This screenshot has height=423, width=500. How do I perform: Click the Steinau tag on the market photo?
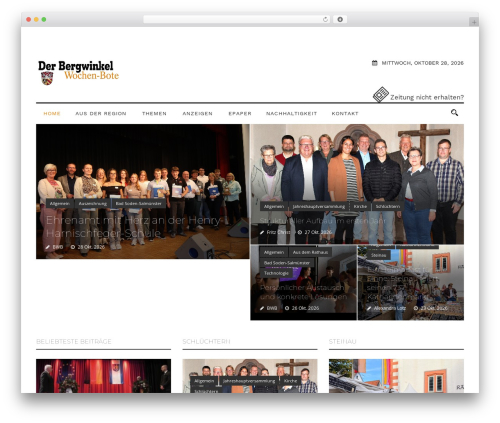[x=379, y=255]
